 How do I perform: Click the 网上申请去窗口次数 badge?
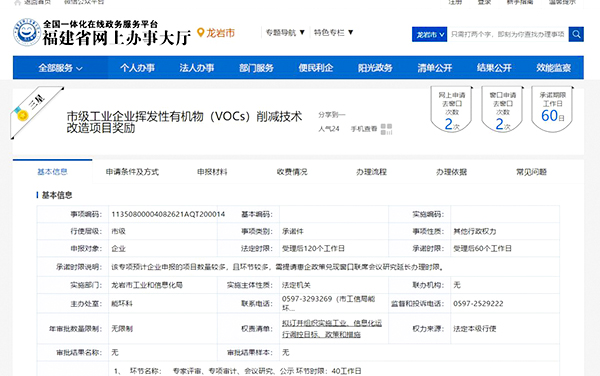coord(452,110)
